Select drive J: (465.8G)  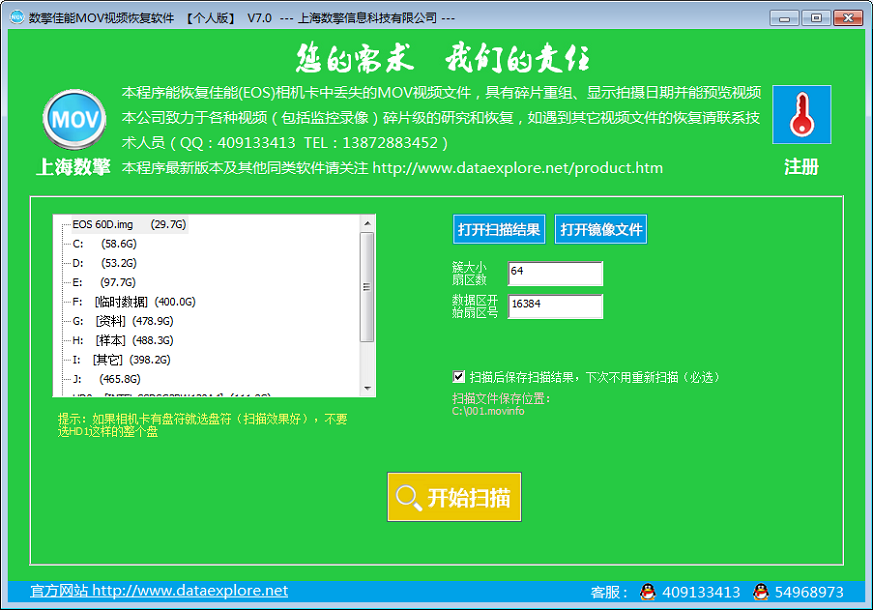point(106,379)
